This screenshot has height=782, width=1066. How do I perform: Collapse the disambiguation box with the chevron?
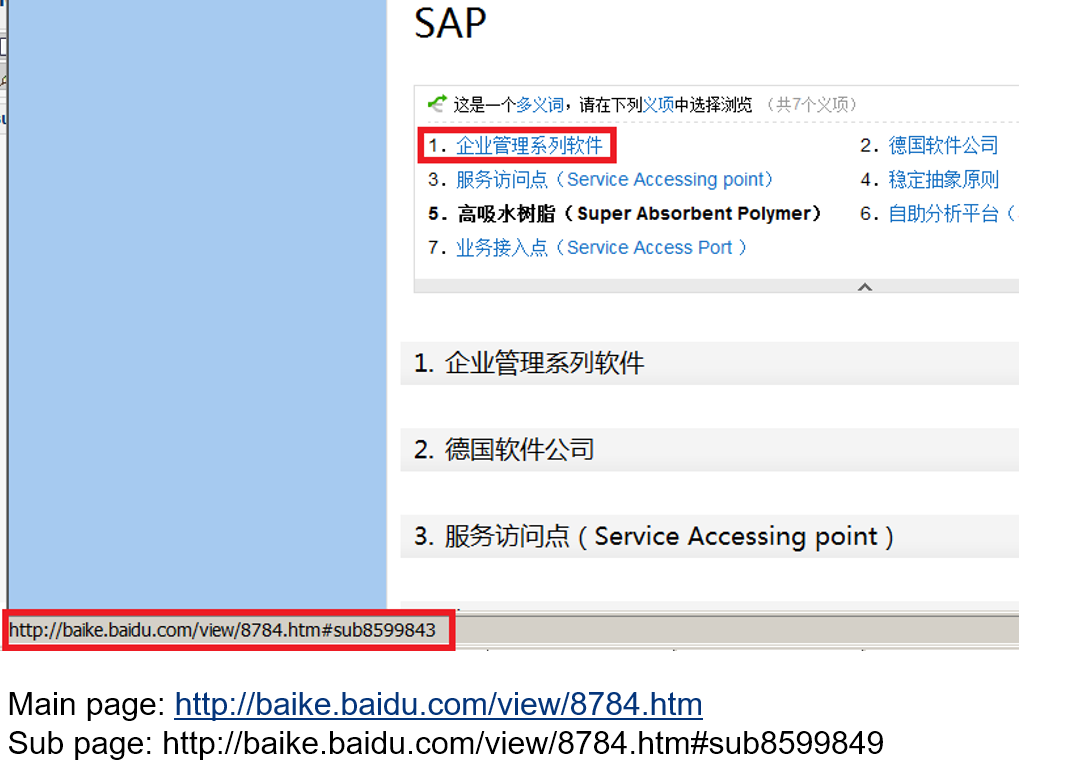865,287
